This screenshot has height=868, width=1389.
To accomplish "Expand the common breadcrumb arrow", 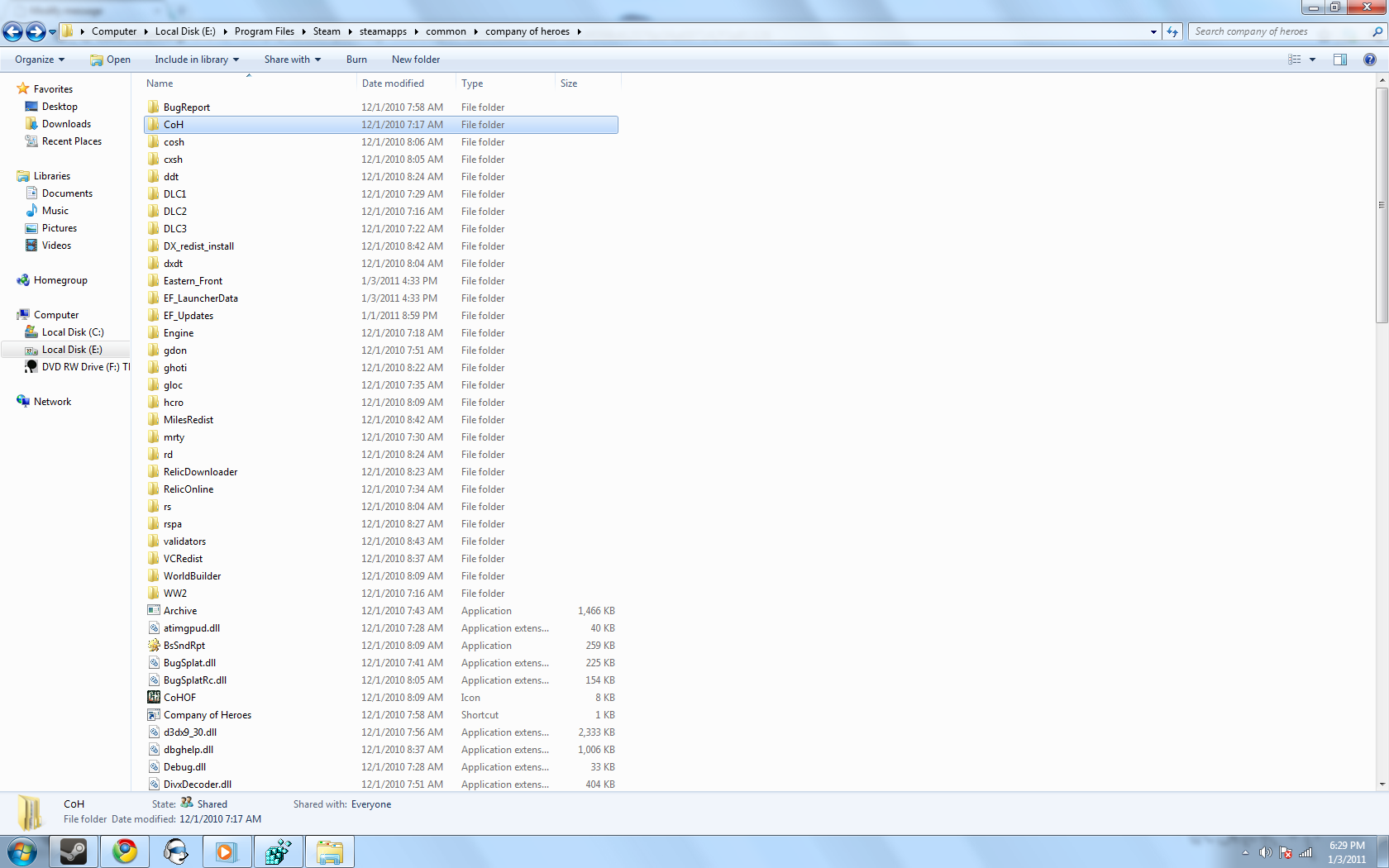I will (x=475, y=31).
